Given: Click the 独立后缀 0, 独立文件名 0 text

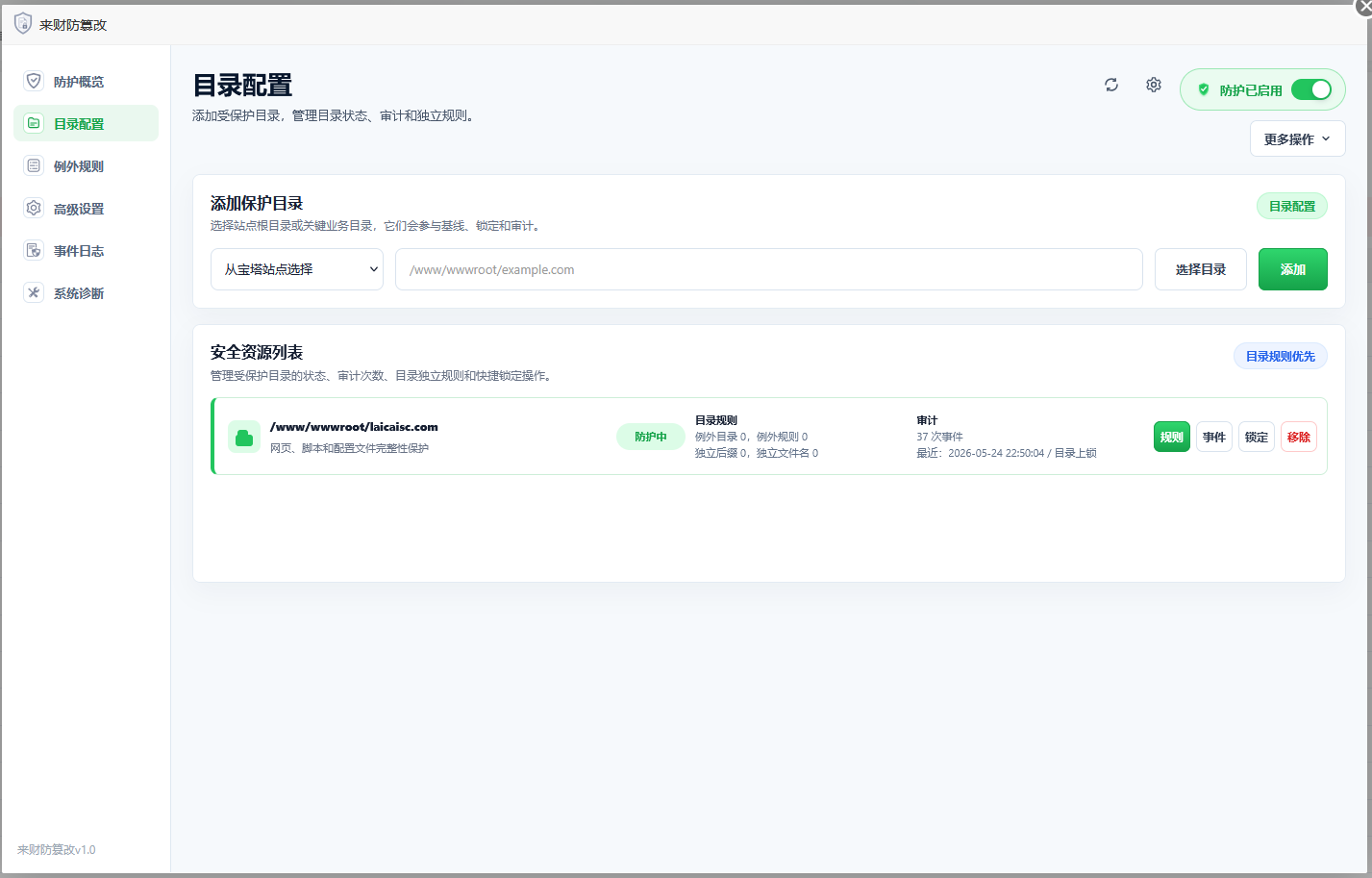Looking at the screenshot, I should coord(757,453).
